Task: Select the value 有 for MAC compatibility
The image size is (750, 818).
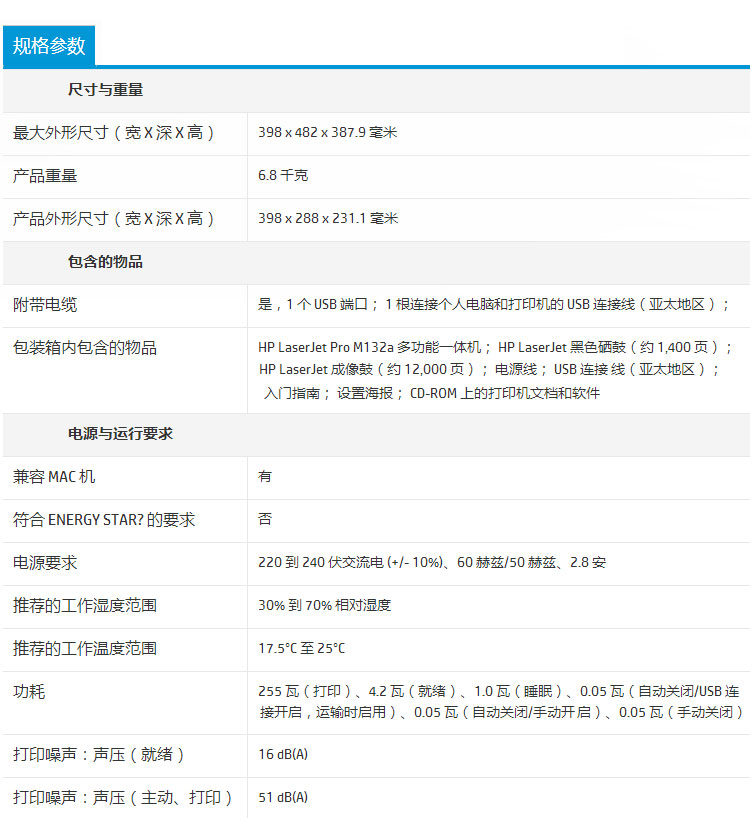Action: coord(265,476)
